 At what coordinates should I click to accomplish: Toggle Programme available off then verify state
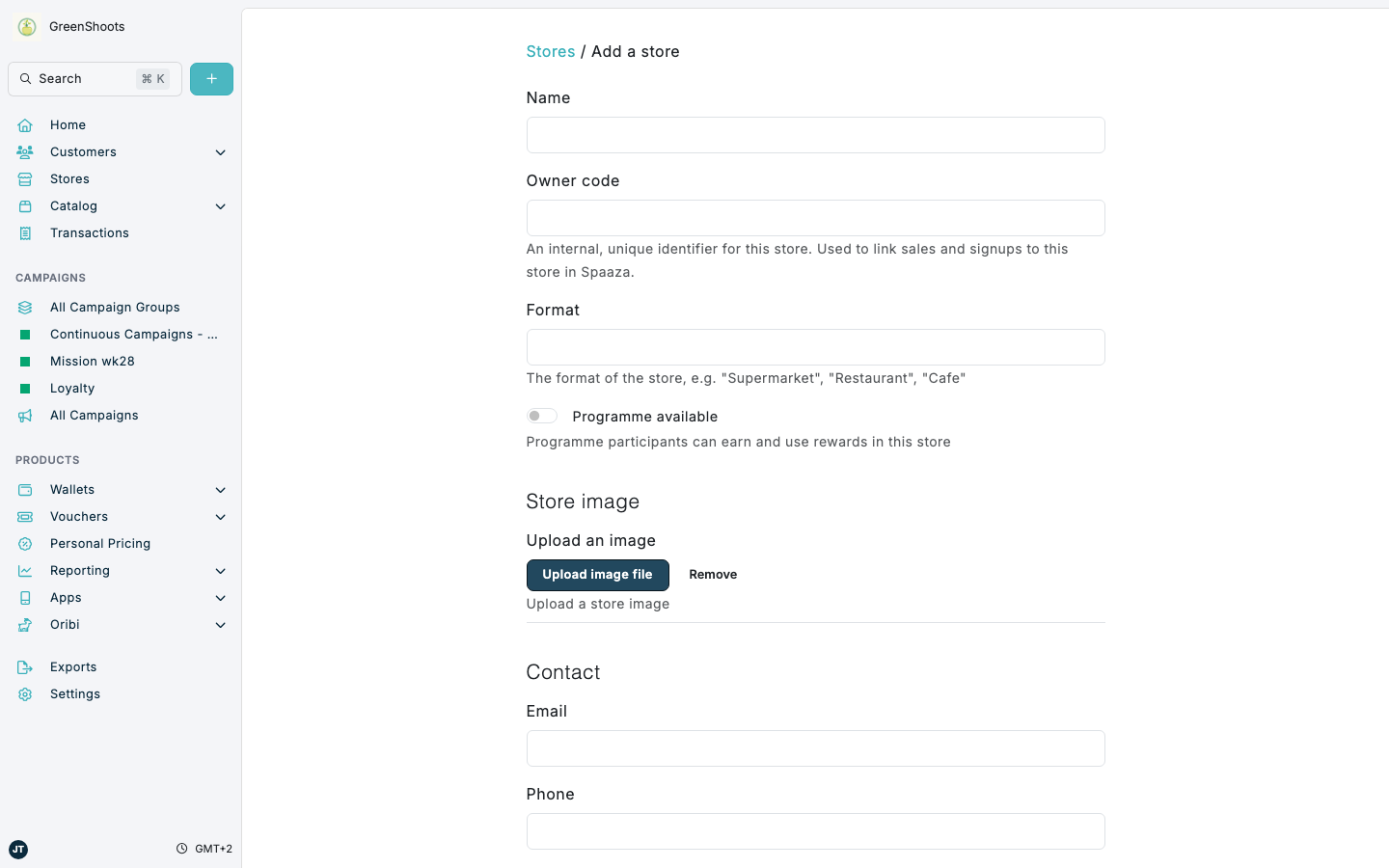tap(541, 415)
